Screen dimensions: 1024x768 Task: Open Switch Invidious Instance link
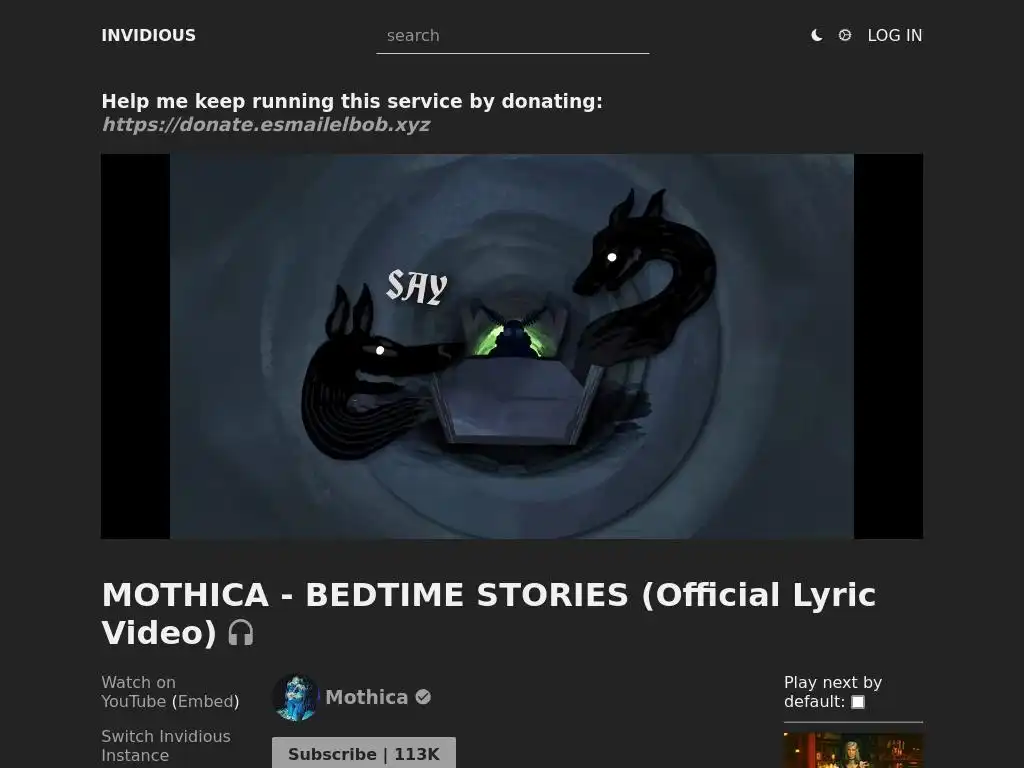[x=166, y=746]
